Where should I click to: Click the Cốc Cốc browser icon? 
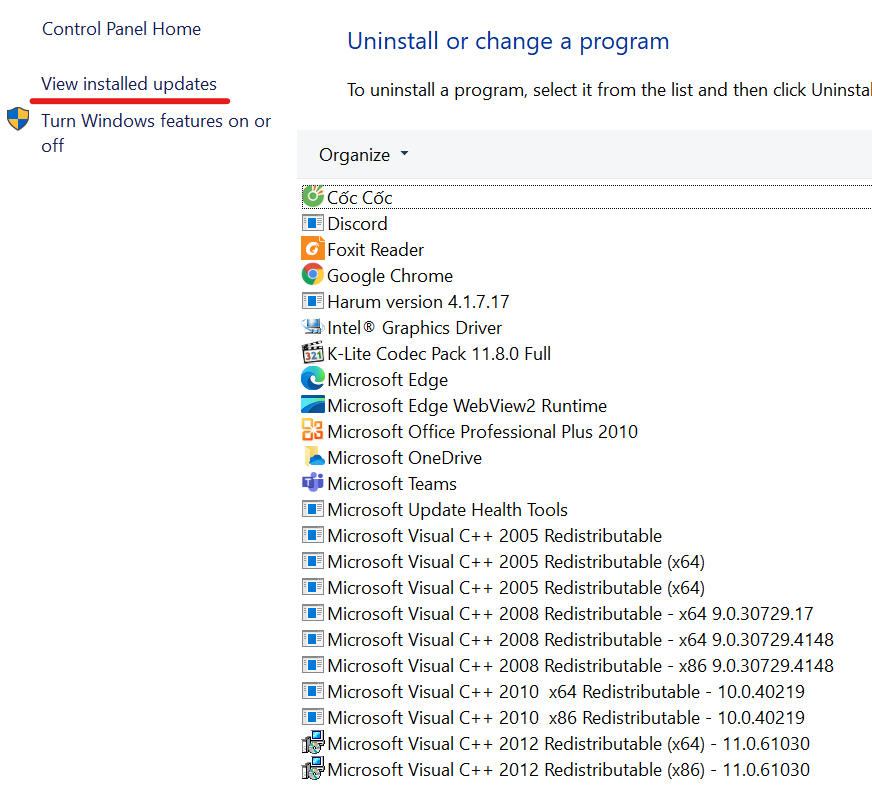pyautogui.click(x=313, y=197)
